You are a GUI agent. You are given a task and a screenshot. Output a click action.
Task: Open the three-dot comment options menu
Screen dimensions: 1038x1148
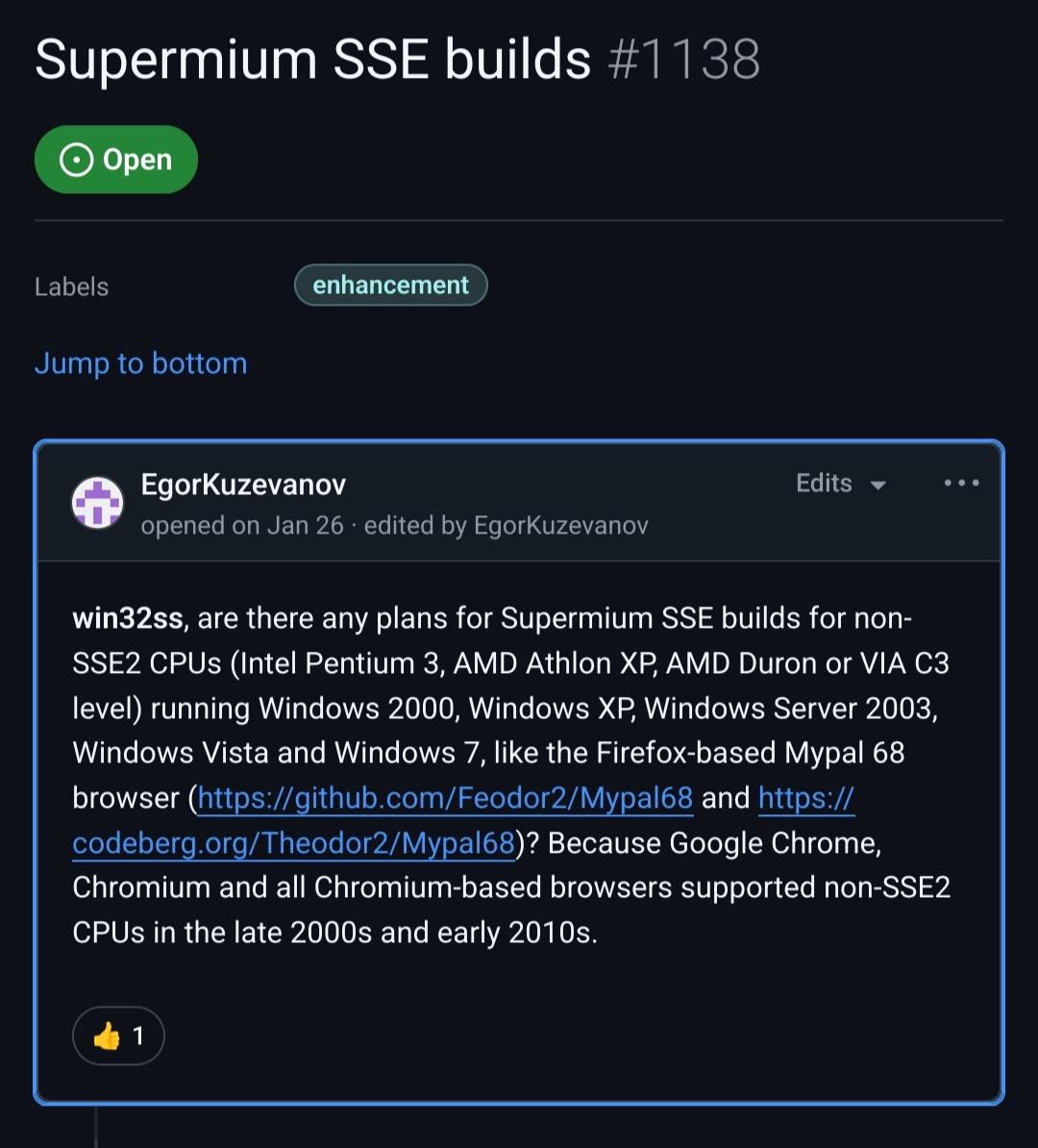[x=961, y=483]
